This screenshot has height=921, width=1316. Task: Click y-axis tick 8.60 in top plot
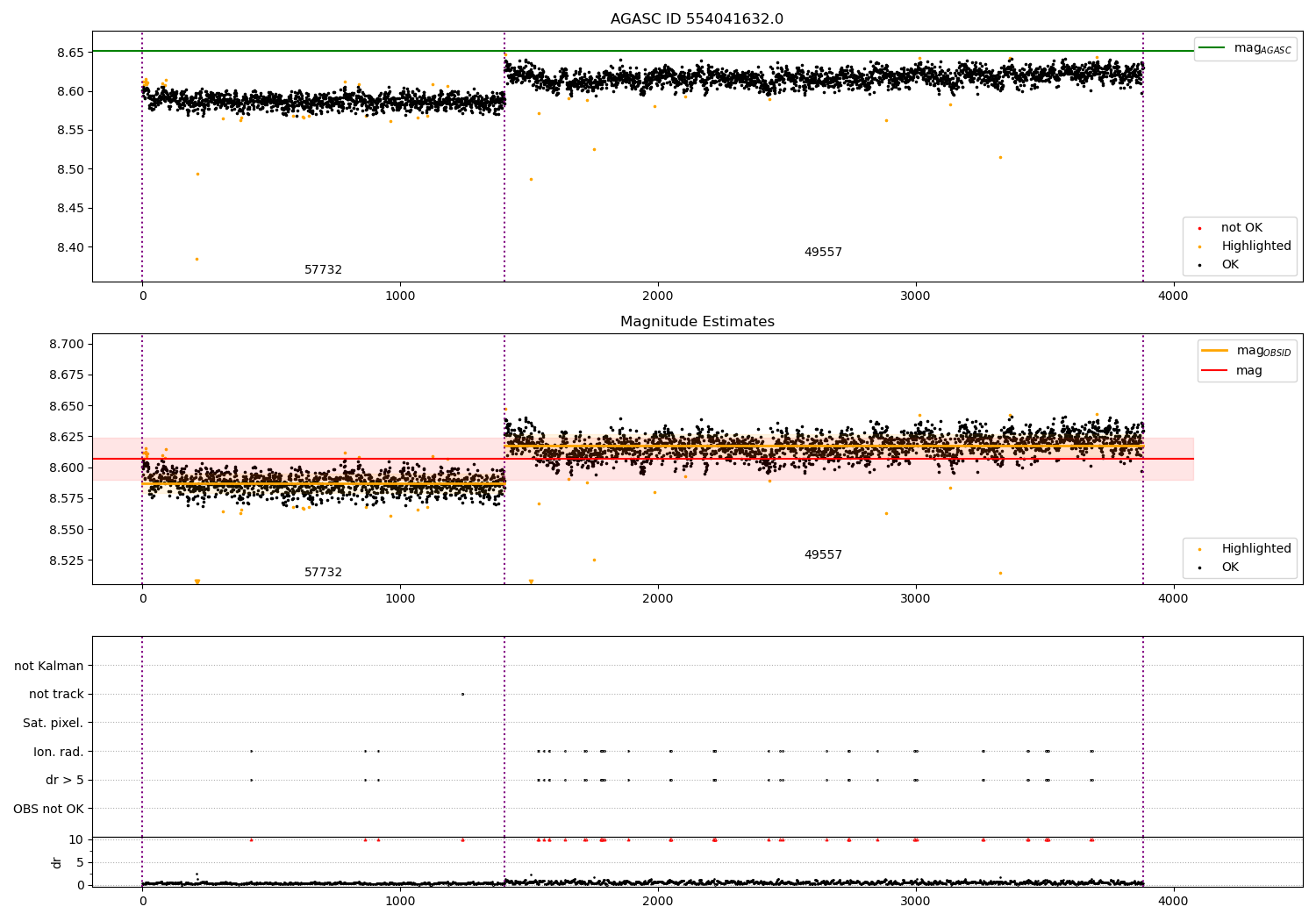tap(70, 91)
